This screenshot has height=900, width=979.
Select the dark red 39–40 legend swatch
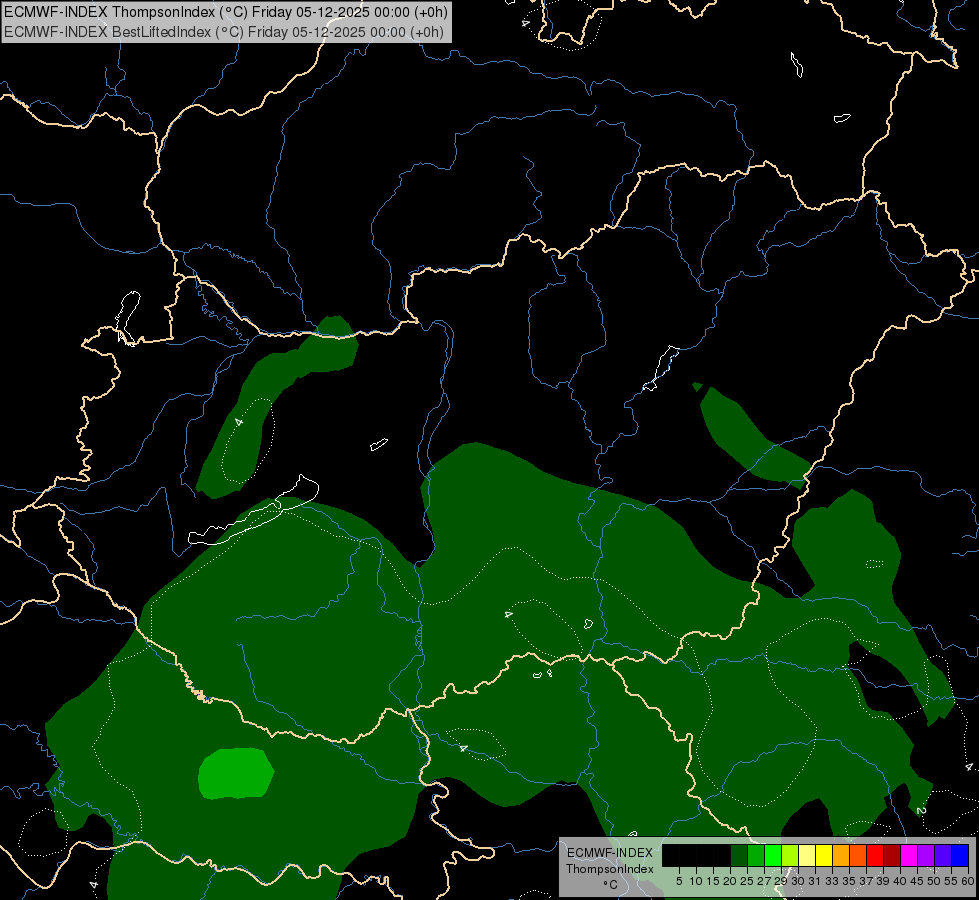tap(893, 855)
